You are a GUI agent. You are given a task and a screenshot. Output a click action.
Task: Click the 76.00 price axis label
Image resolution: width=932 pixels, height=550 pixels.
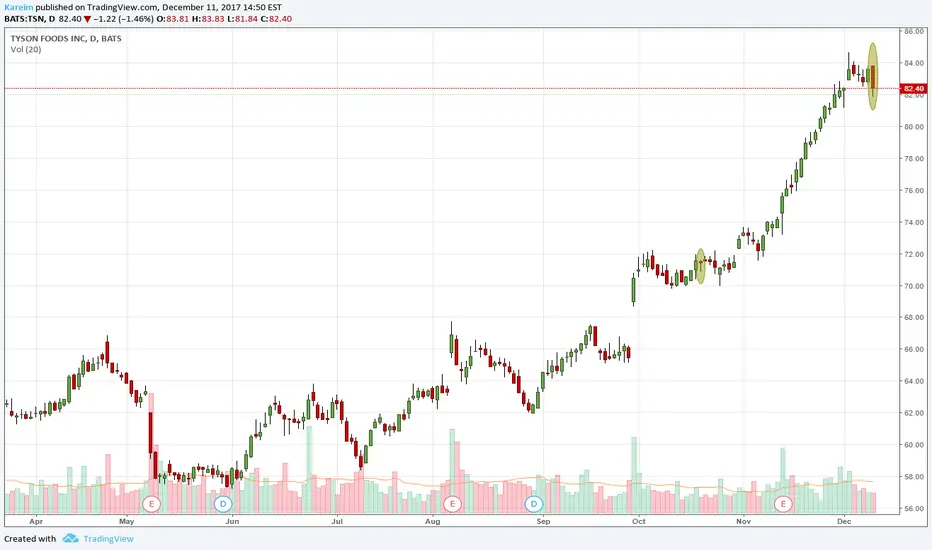coord(914,190)
